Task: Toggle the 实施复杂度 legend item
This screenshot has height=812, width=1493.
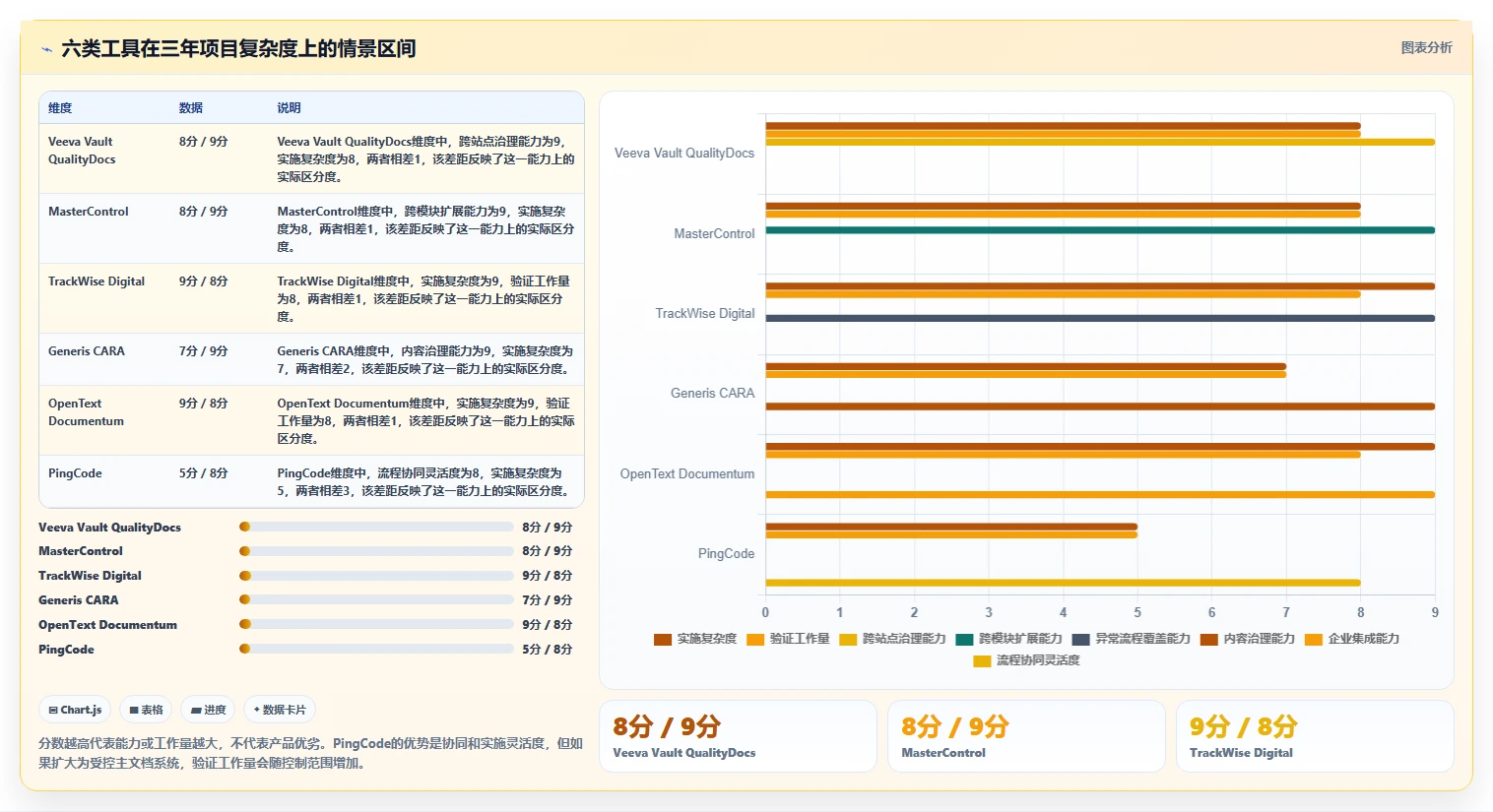Action: click(695, 639)
